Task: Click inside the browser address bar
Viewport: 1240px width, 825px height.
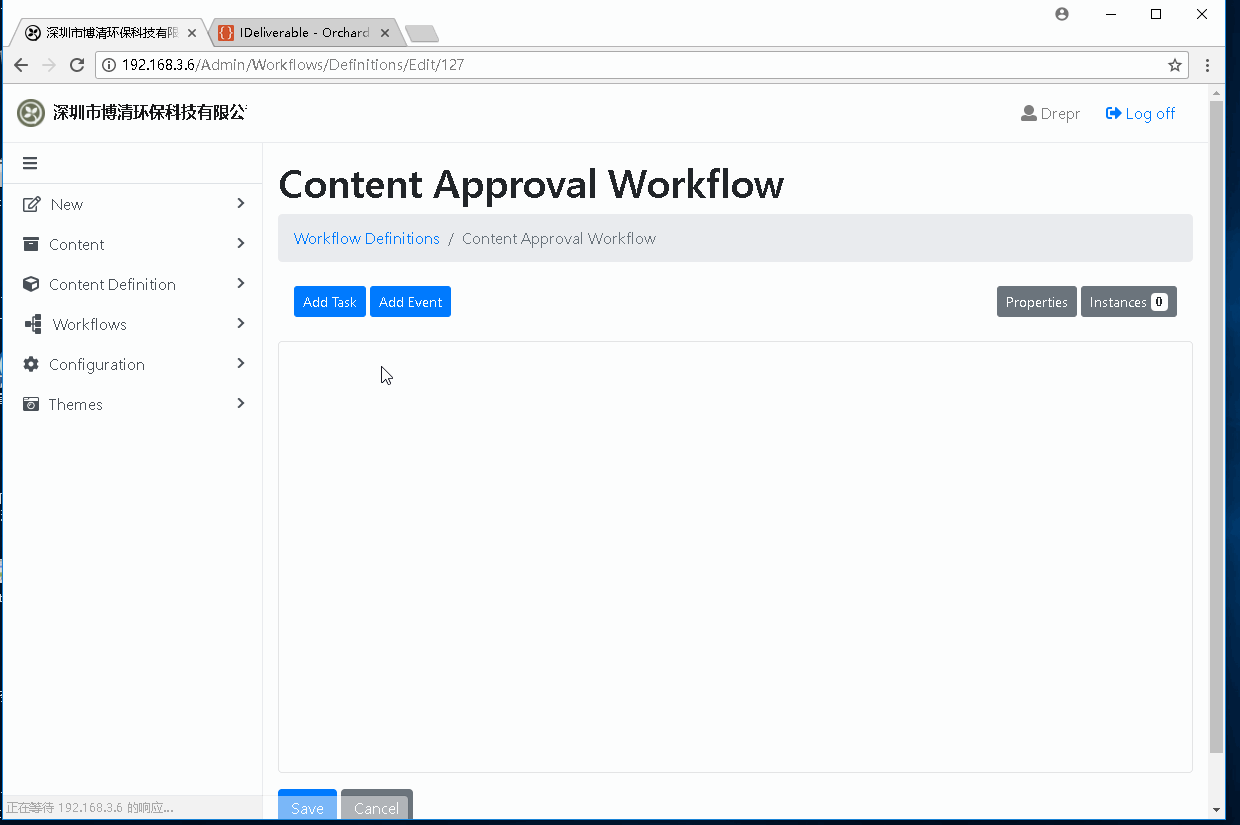Action: pos(600,65)
